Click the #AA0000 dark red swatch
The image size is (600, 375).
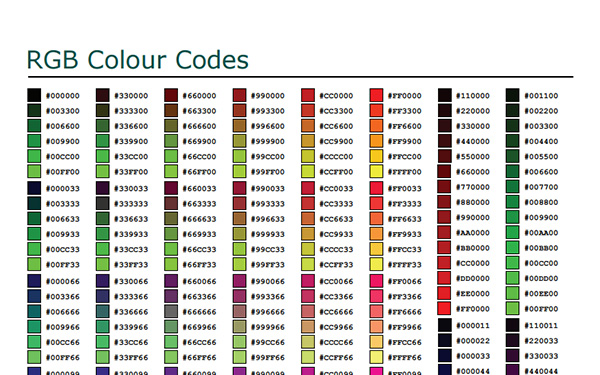click(444, 232)
